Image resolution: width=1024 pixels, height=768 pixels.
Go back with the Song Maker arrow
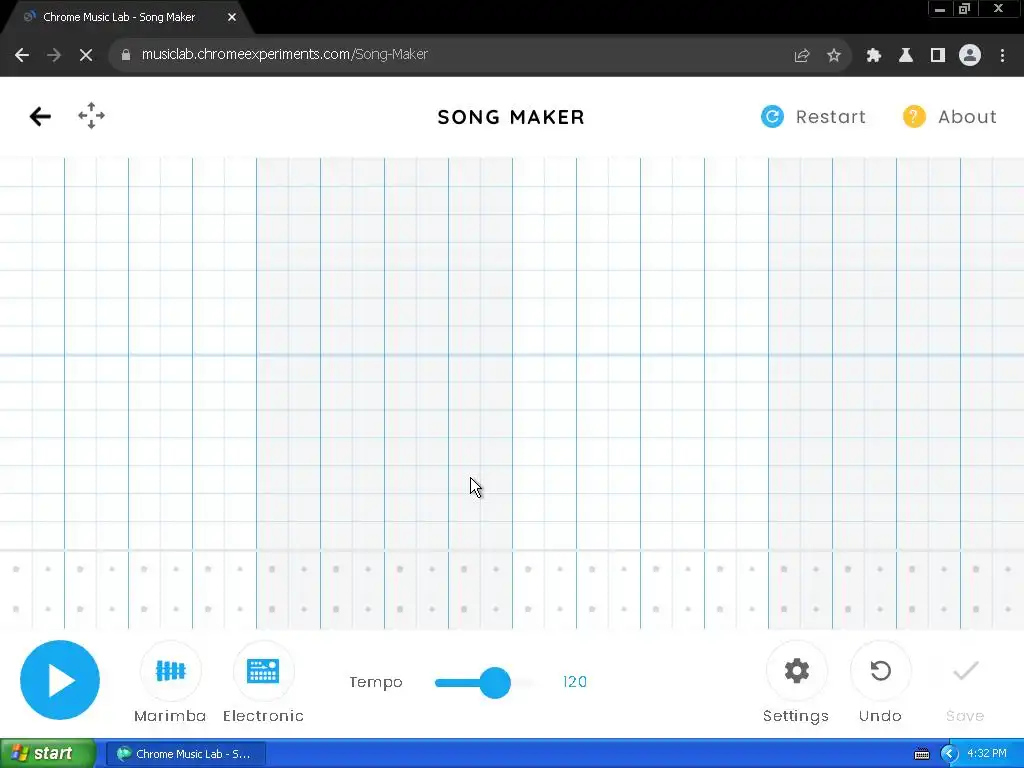[40, 116]
